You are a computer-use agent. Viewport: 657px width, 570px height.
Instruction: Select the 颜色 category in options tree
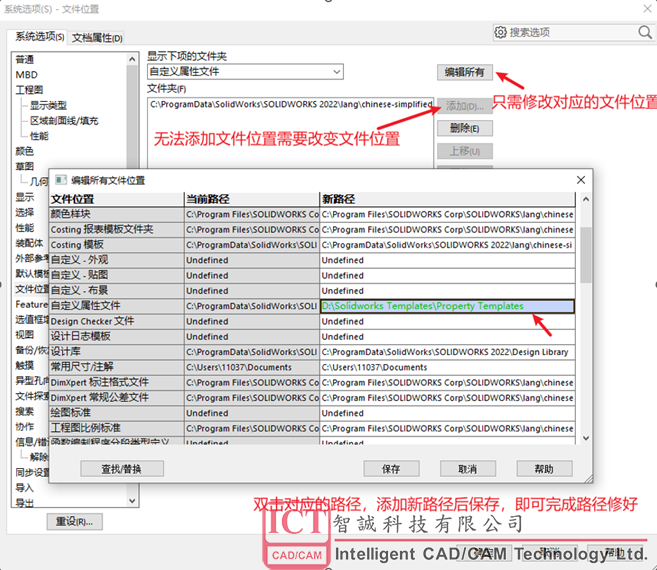(x=25, y=151)
